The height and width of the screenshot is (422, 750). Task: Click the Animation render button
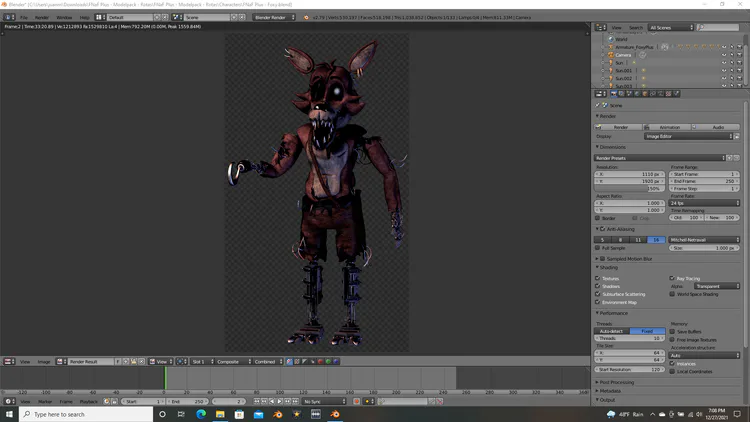click(x=667, y=127)
